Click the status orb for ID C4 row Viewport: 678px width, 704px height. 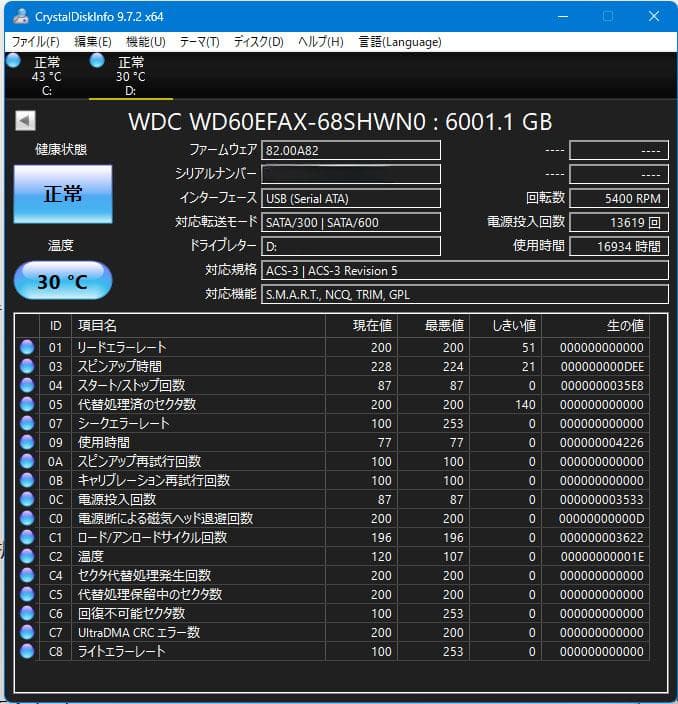coord(27,575)
